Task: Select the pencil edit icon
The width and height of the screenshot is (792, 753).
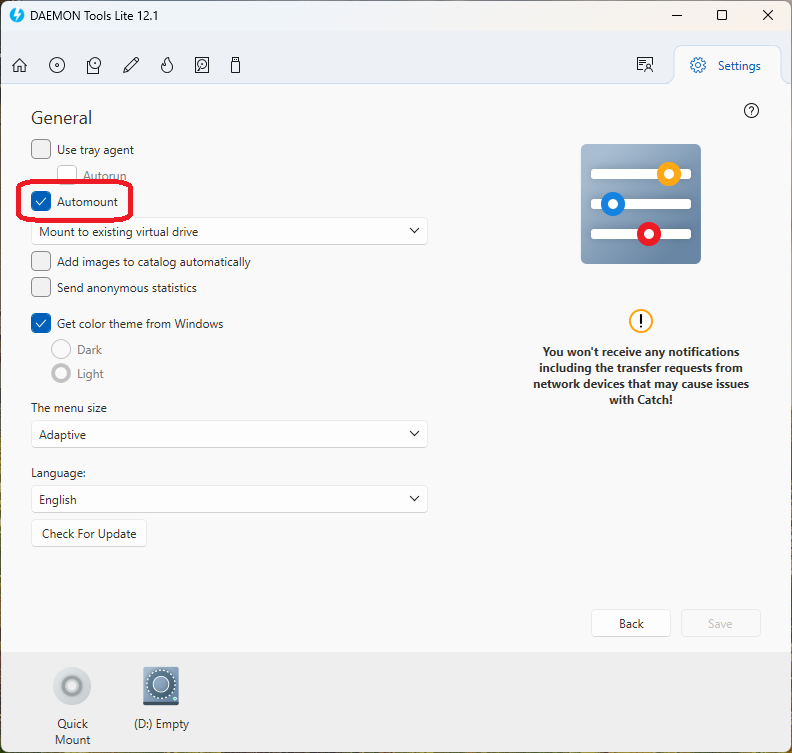Action: [131, 65]
